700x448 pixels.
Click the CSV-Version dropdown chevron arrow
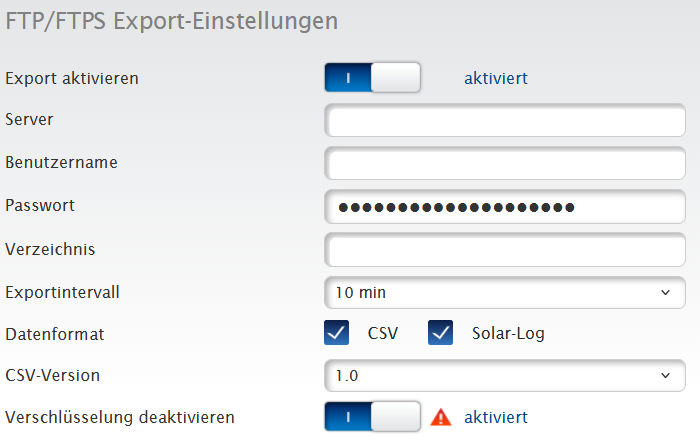coord(666,376)
